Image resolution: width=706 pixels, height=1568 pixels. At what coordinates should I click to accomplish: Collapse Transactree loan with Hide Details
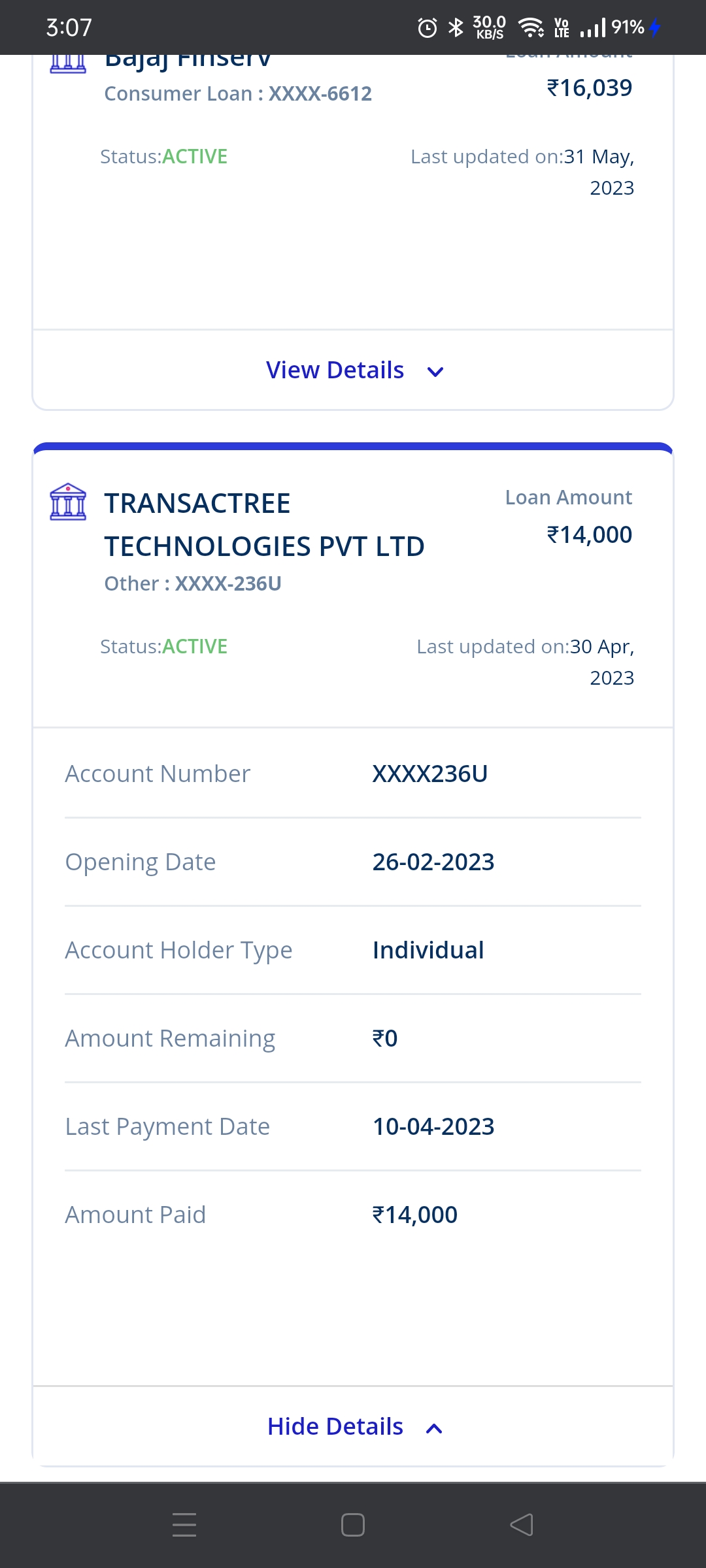point(335,1426)
